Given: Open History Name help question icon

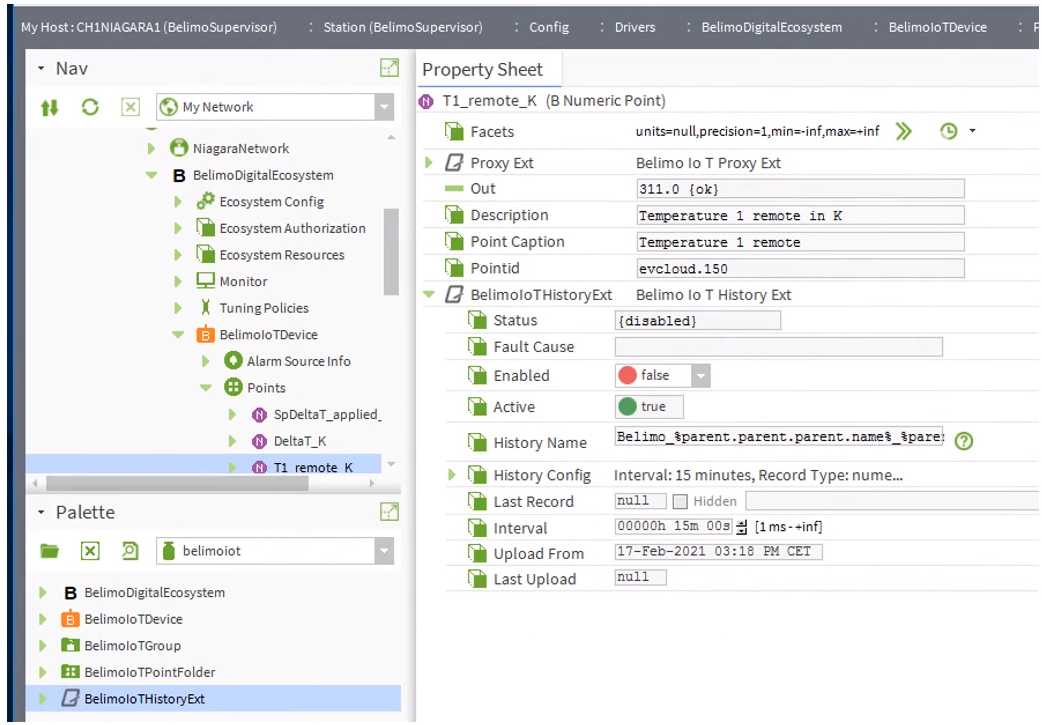Looking at the screenshot, I should tap(964, 441).
